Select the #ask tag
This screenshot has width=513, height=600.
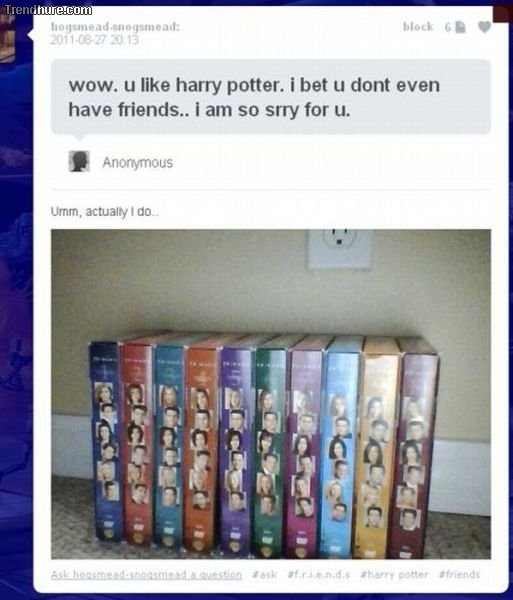(265, 575)
